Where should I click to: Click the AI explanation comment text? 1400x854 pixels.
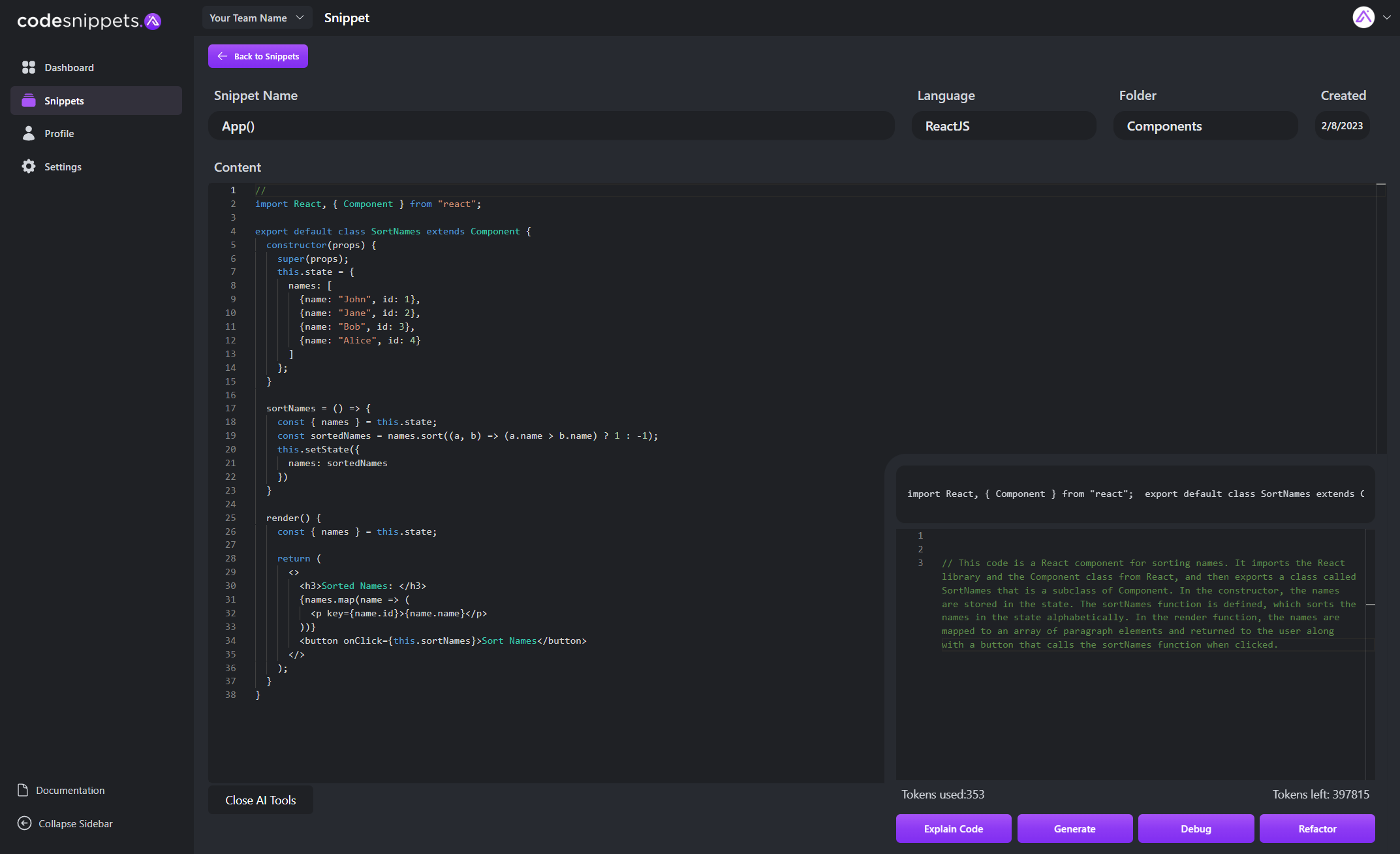point(1149,604)
